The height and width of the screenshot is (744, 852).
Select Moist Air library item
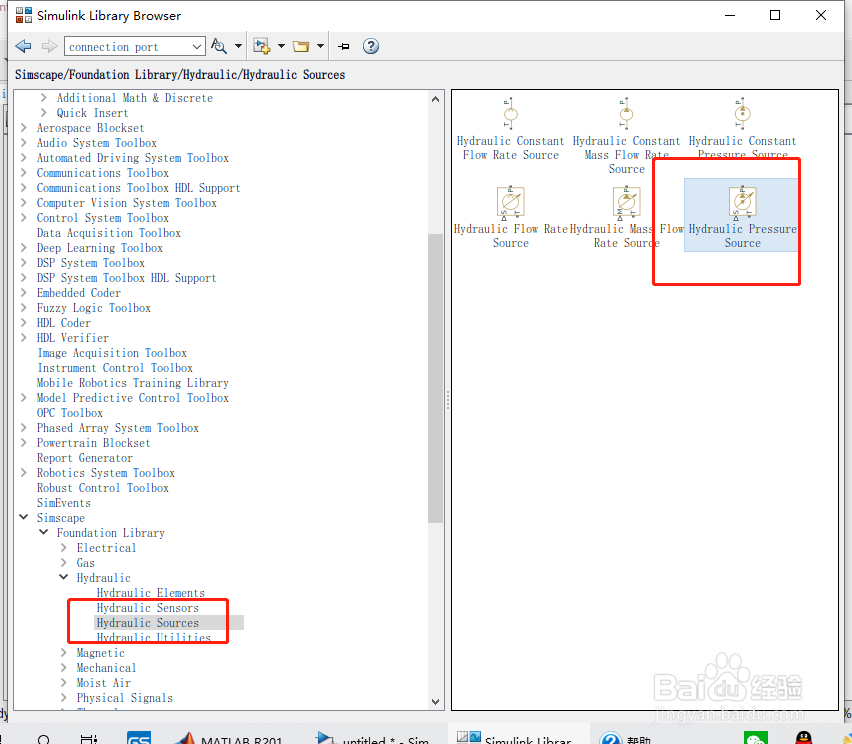[104, 683]
